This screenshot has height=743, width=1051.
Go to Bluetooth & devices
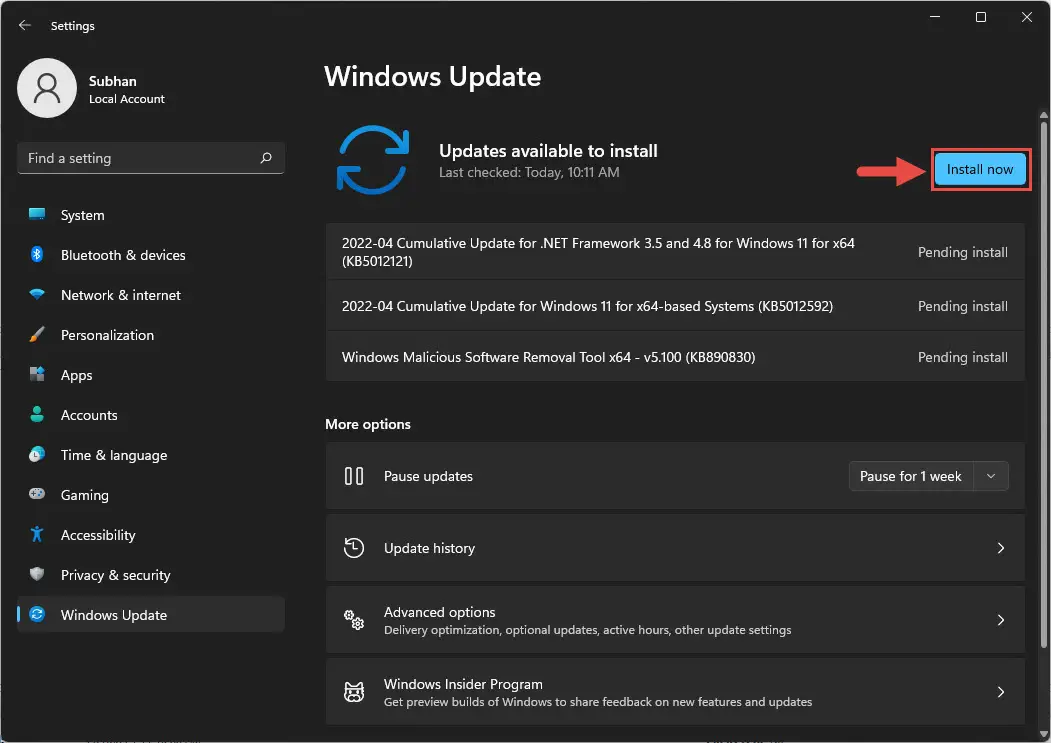(151, 255)
